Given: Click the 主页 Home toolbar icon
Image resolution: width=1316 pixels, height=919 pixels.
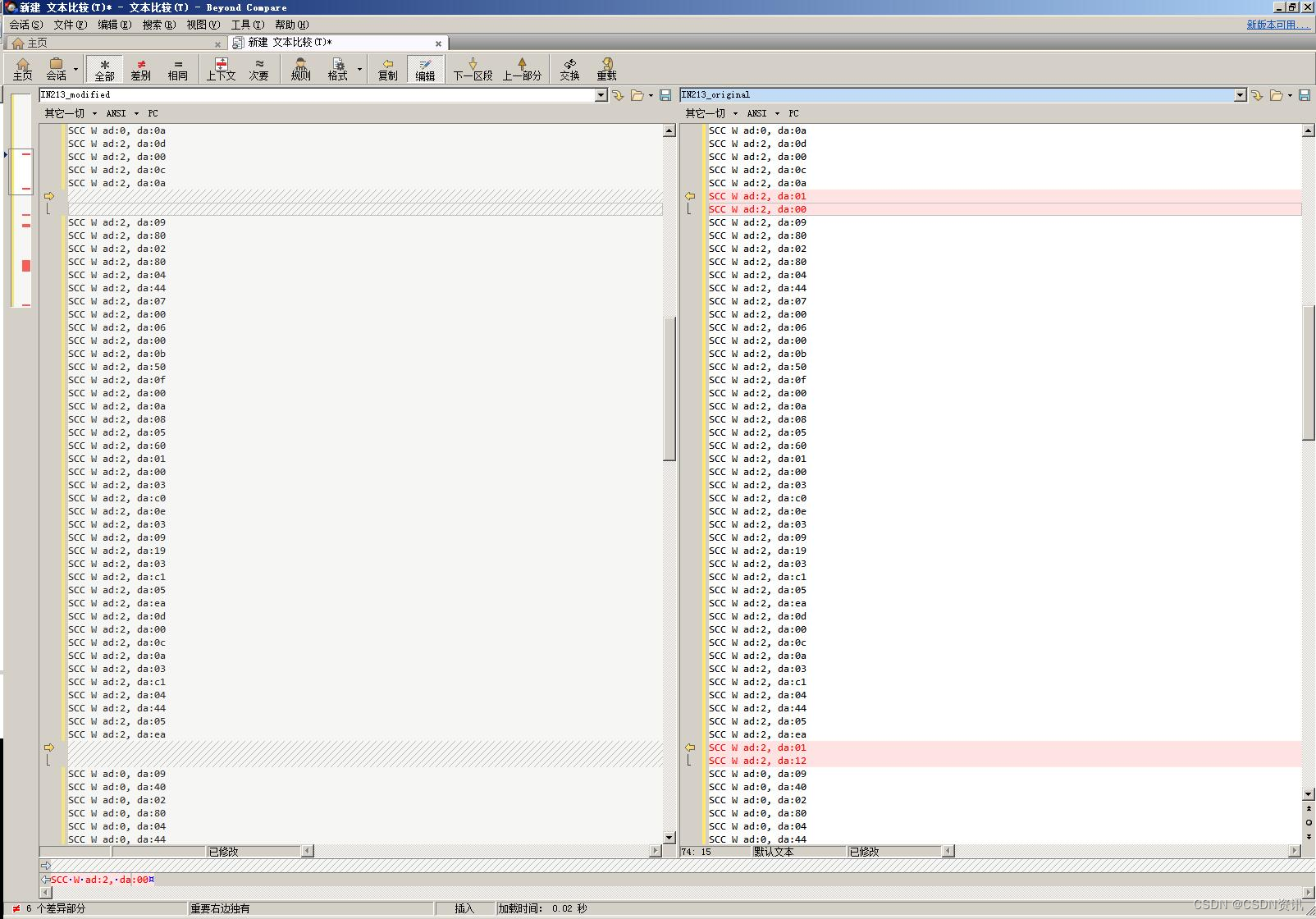Looking at the screenshot, I should [x=22, y=69].
